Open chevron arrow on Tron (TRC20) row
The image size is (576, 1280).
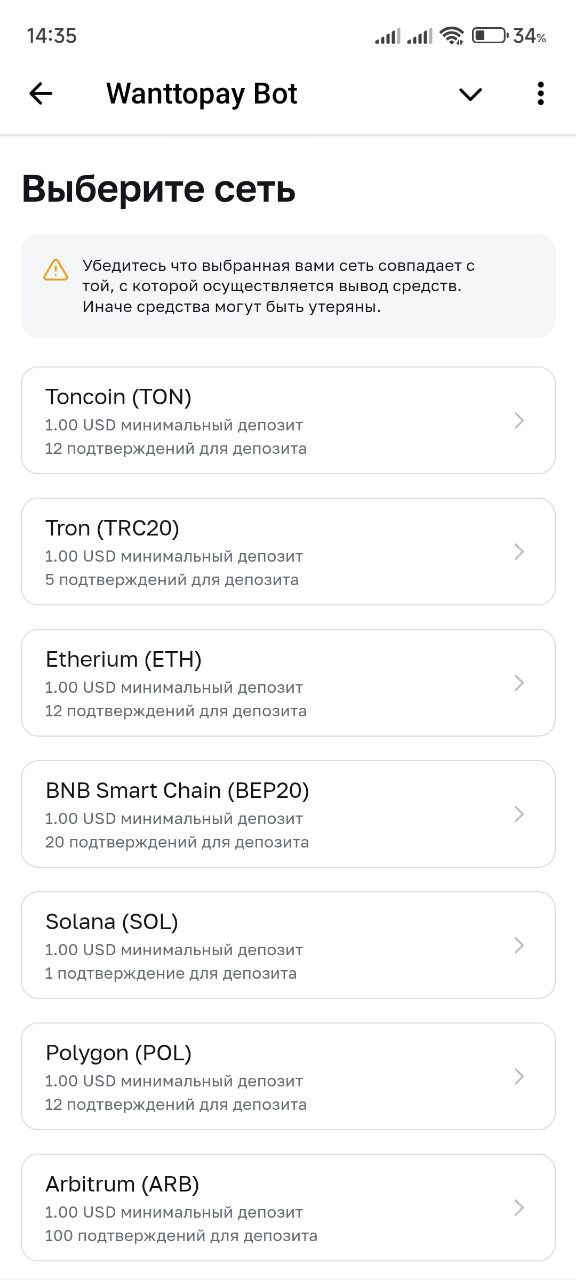click(x=519, y=552)
